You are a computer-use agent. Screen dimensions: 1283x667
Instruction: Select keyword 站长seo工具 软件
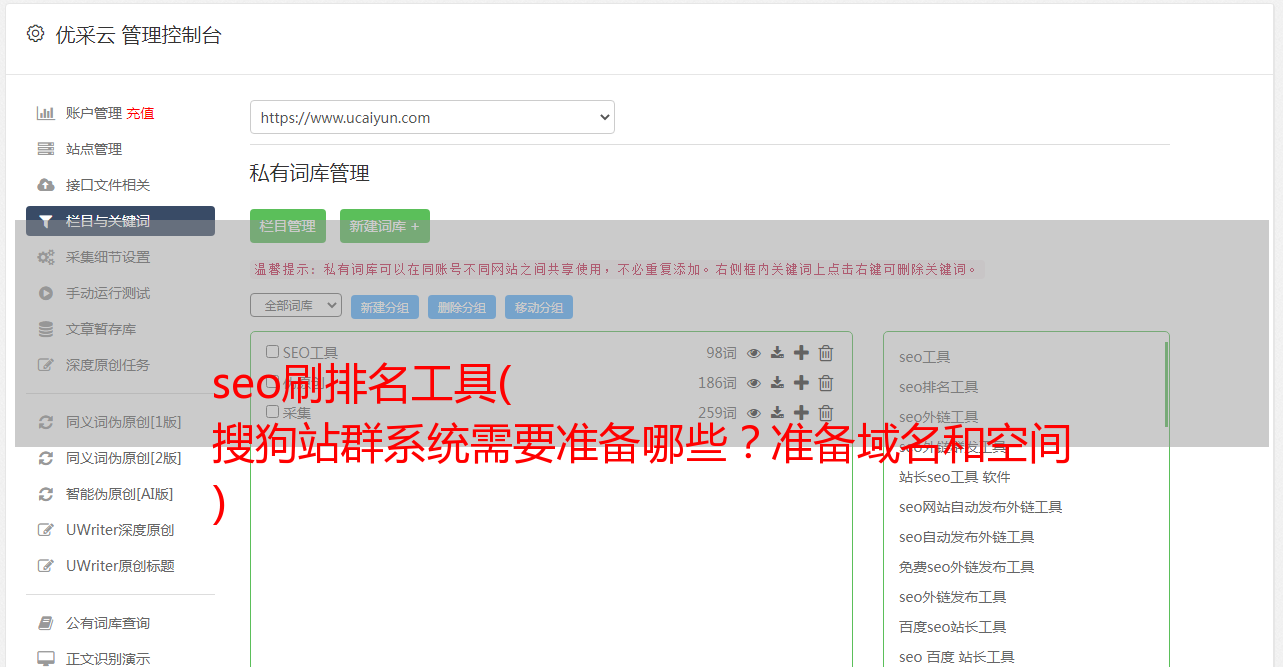click(955, 477)
